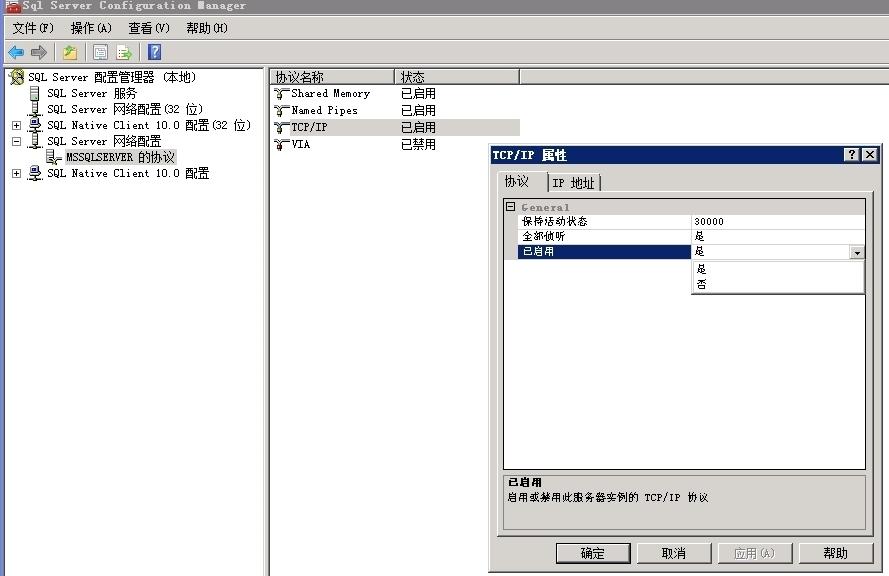Select the Shared Memory row label
The image size is (889, 576).
[x=331, y=94]
